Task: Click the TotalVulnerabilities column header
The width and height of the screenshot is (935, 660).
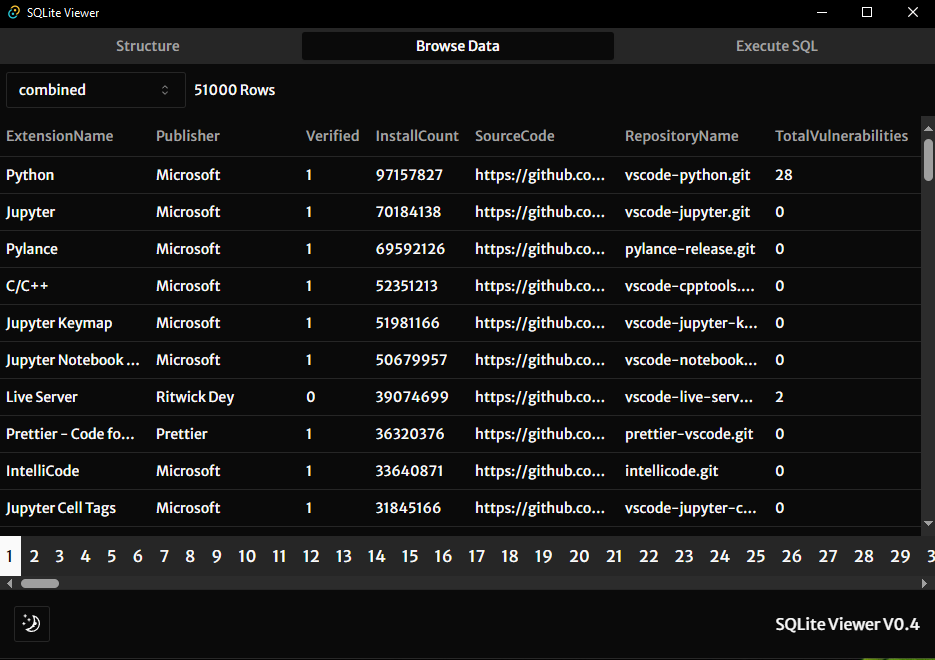Action: pos(841,136)
